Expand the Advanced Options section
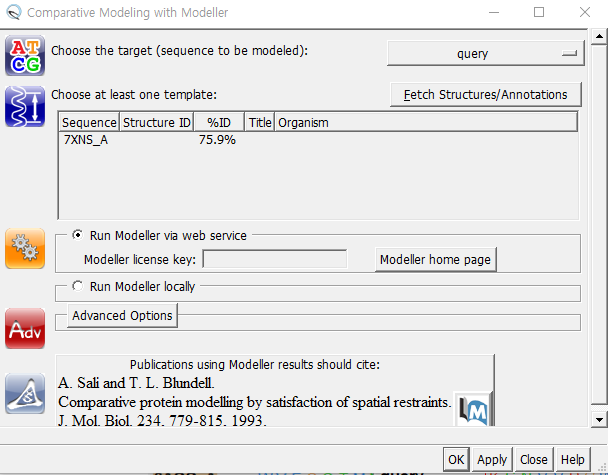 pyautogui.click(x=122, y=316)
